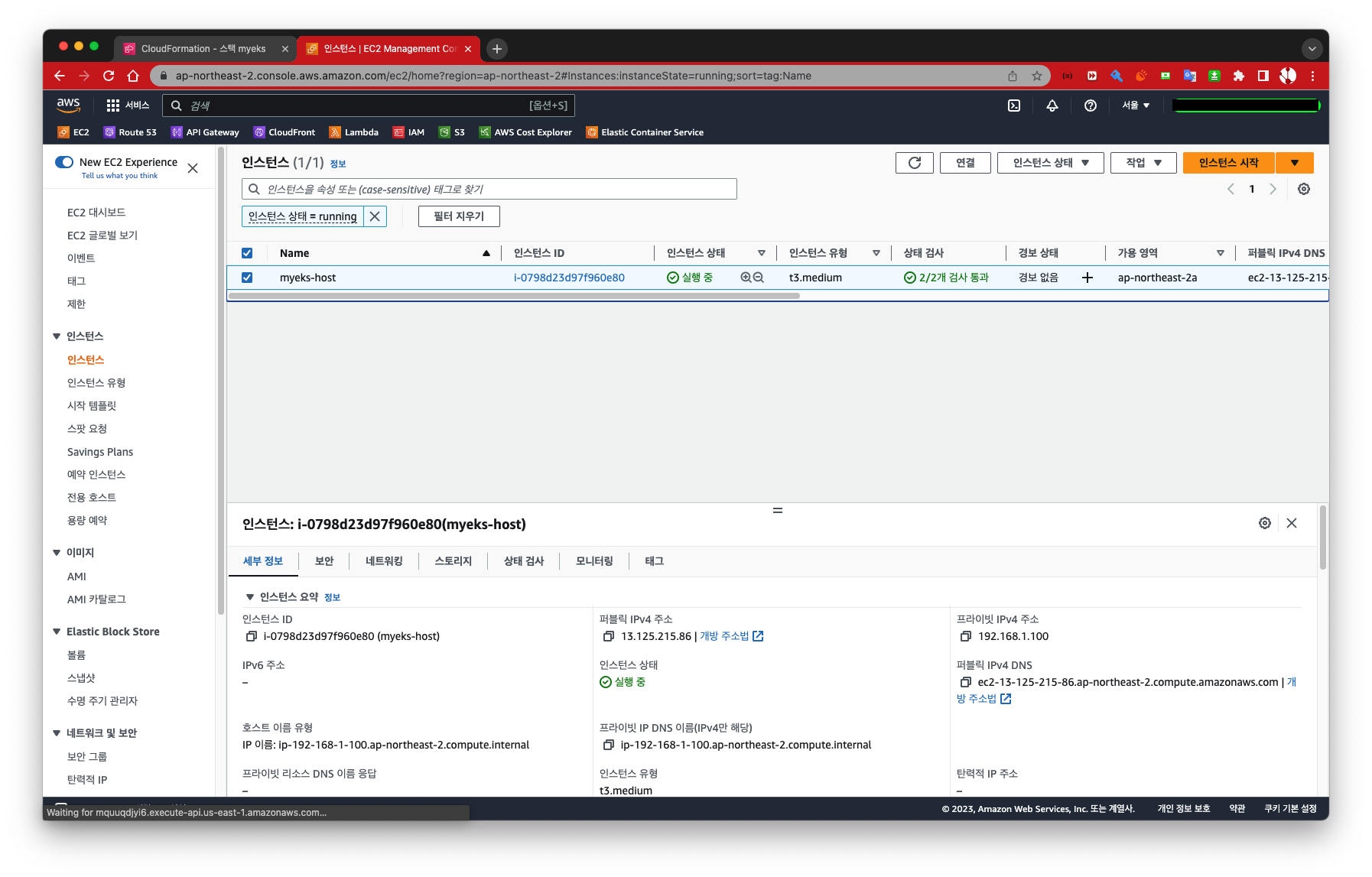Image resolution: width=1372 pixels, height=877 pixels.
Task: Switch to the 보안 tab
Action: (324, 561)
